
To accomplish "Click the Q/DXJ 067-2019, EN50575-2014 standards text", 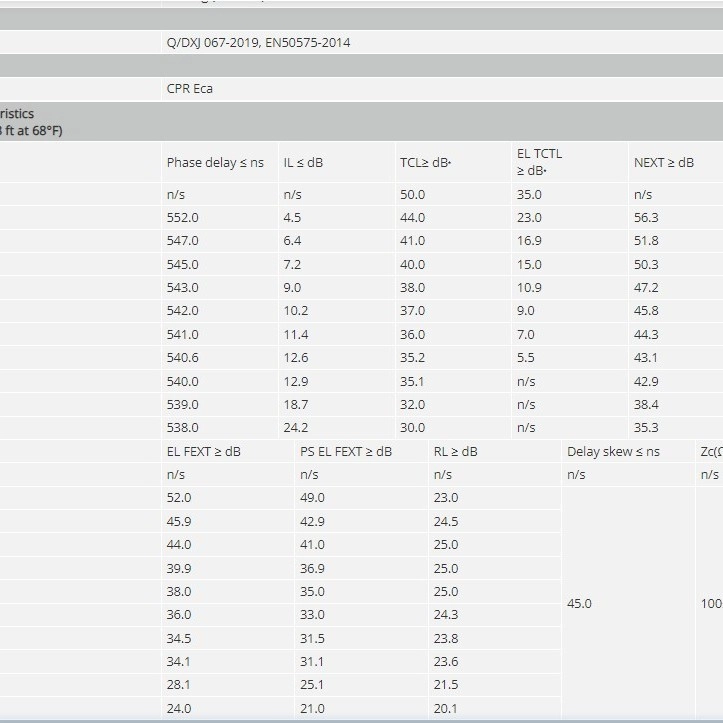I will (258, 43).
